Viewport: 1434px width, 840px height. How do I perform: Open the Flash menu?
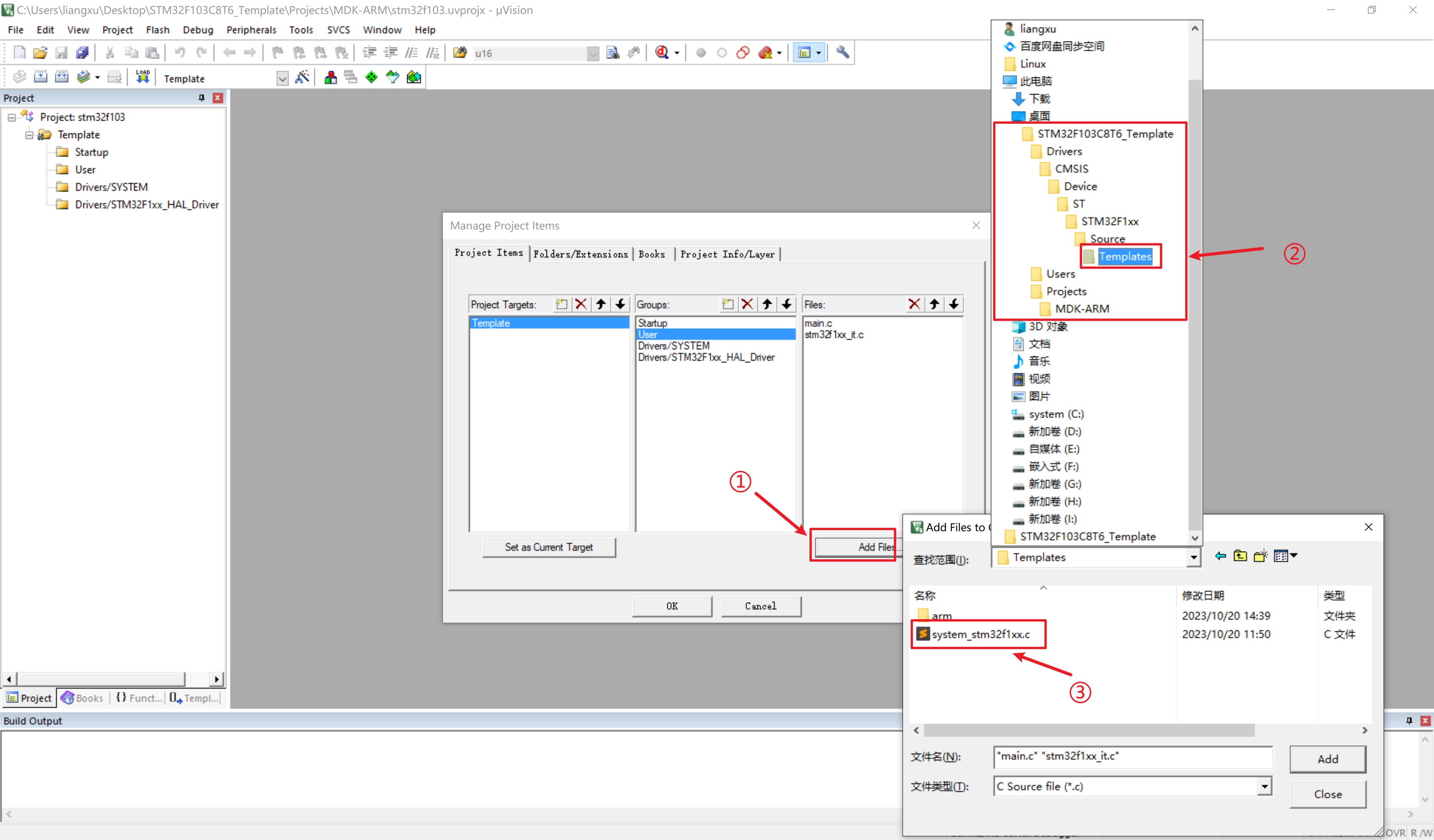click(157, 30)
